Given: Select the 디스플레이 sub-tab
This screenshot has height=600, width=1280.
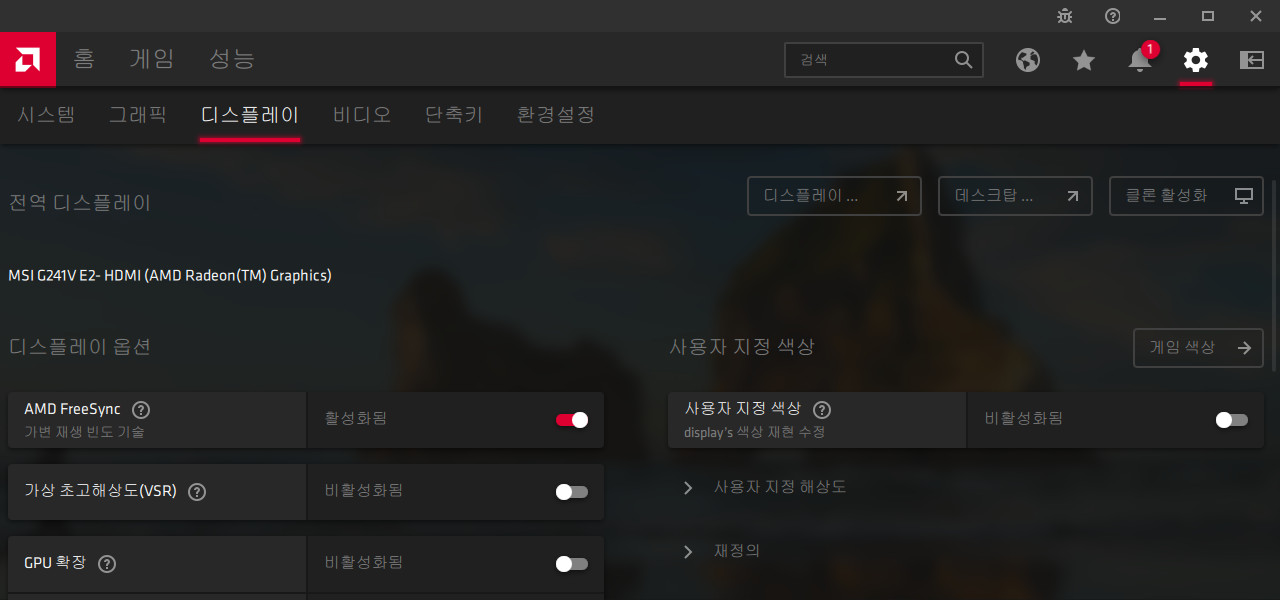Looking at the screenshot, I should pos(250,114).
